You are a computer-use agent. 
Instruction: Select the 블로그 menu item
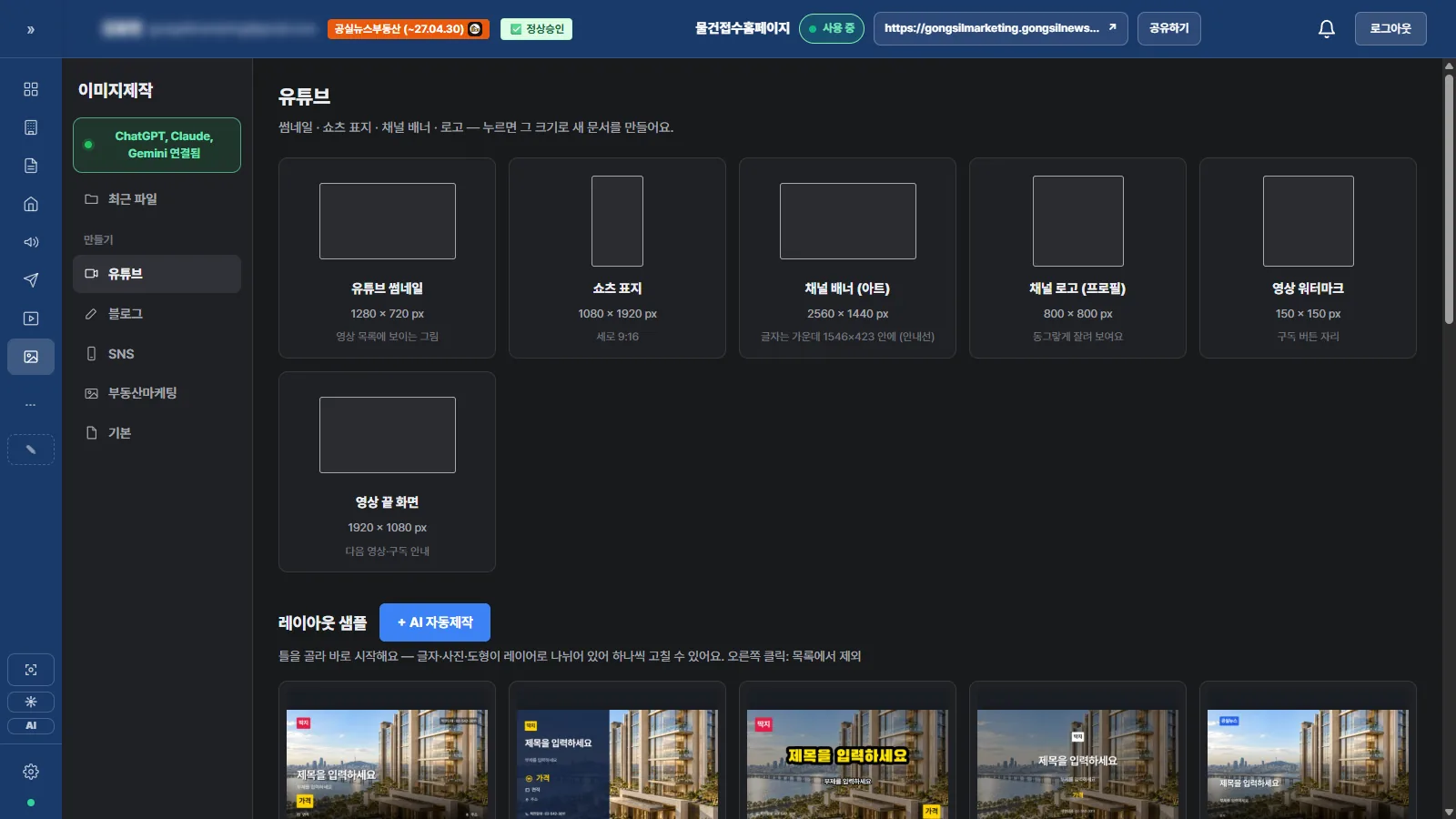click(157, 314)
